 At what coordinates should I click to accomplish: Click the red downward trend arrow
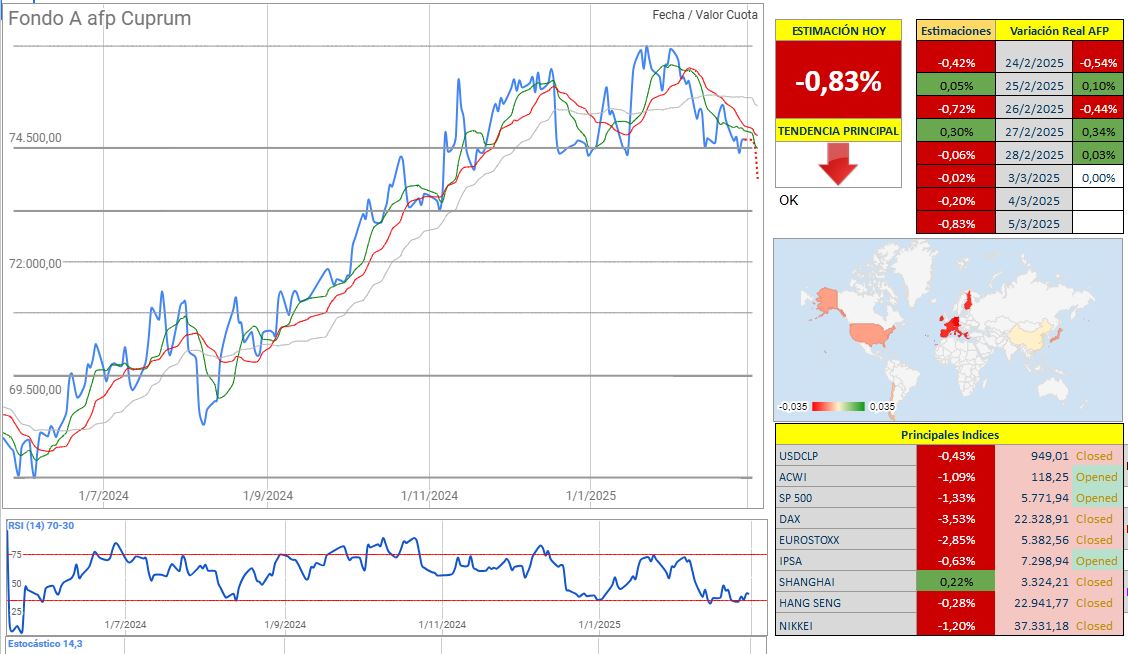point(838,164)
